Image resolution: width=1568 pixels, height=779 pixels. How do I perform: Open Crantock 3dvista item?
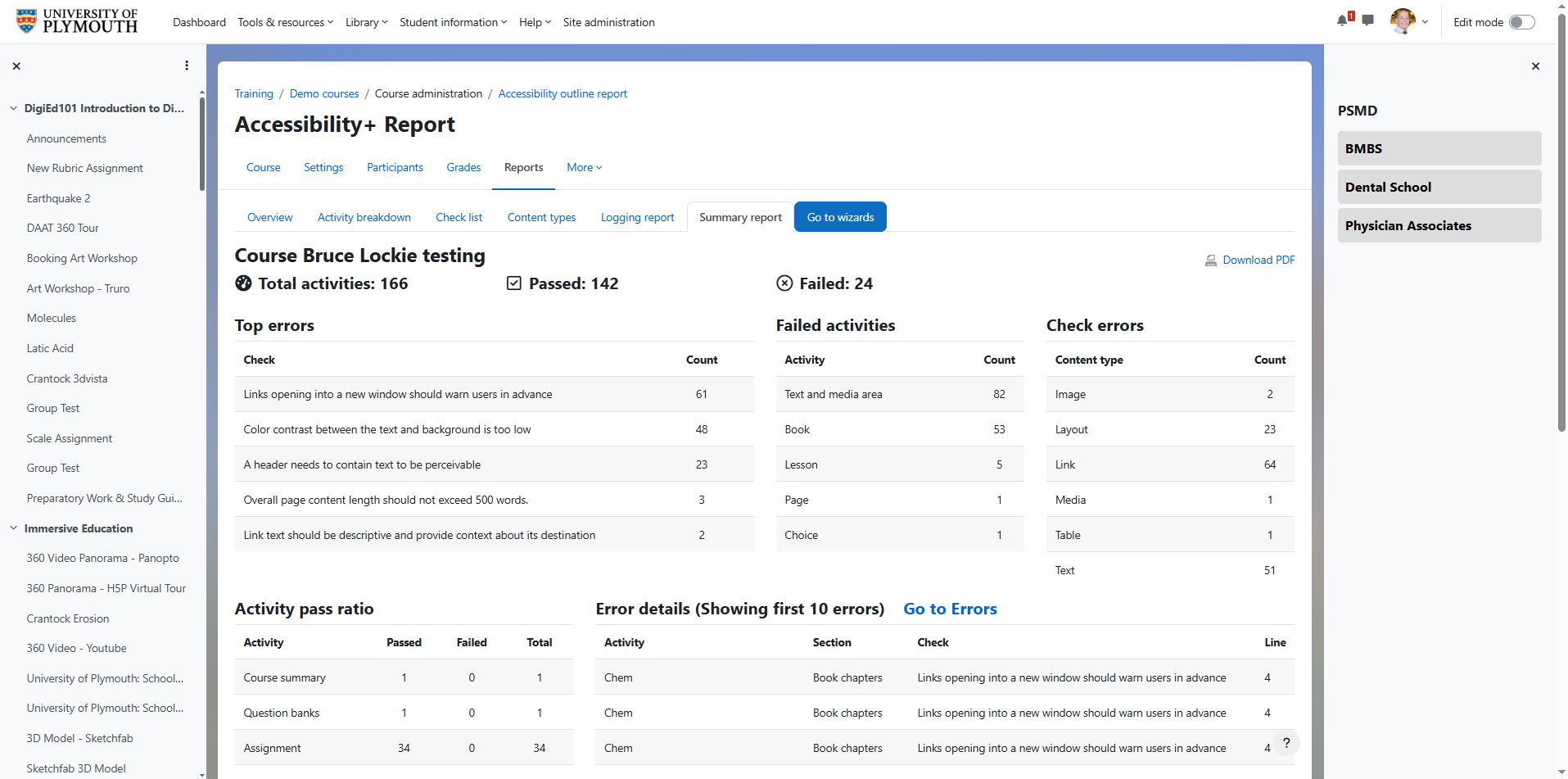67,378
